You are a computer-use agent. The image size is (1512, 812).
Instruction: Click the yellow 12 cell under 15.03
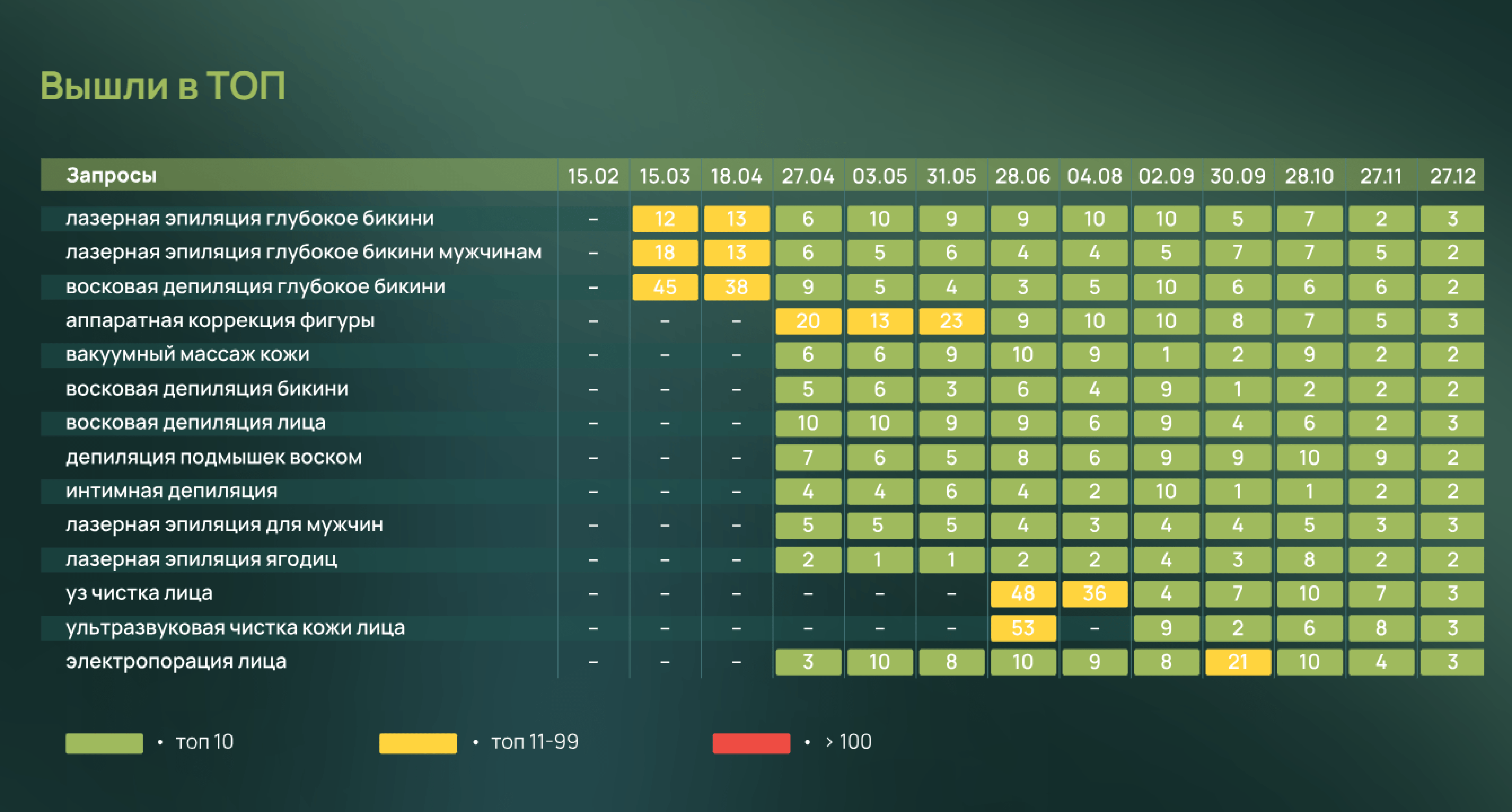pos(664,219)
